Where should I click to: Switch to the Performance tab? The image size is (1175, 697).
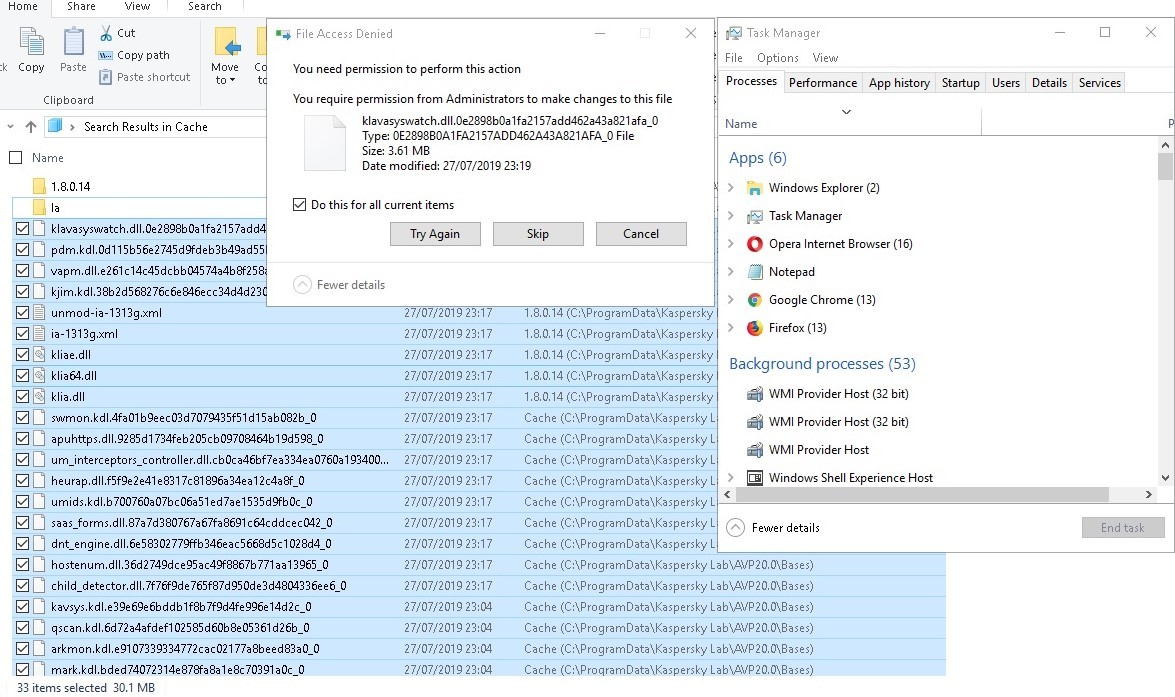822,83
